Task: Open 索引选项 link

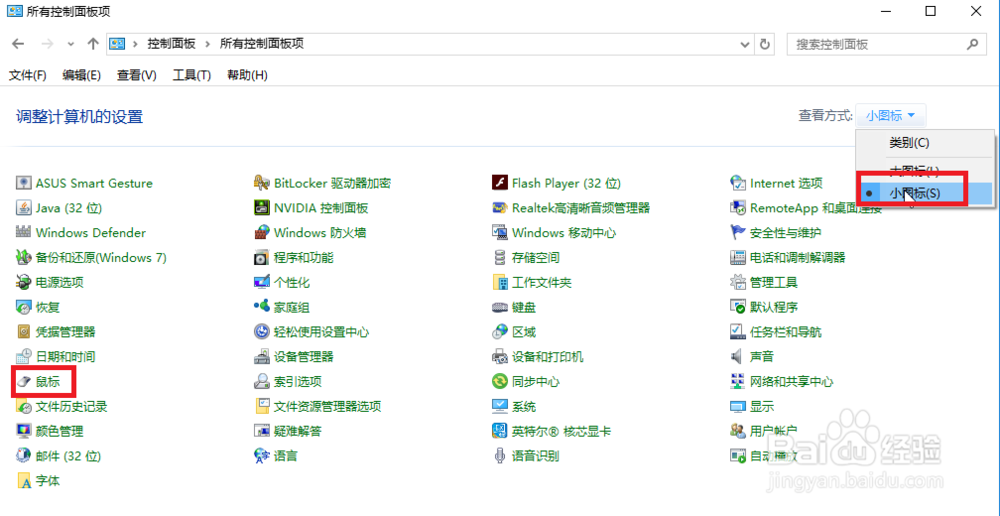Action: [x=297, y=381]
